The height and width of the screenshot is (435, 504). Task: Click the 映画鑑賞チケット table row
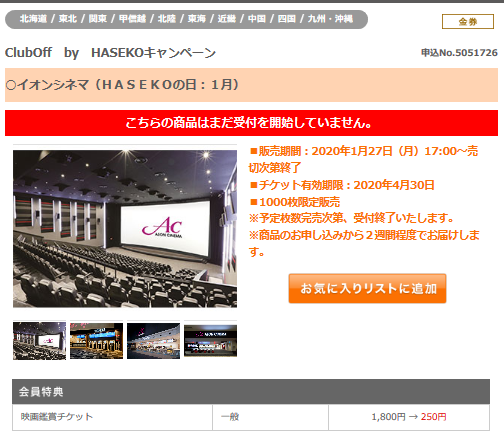pyautogui.click(x=251, y=417)
